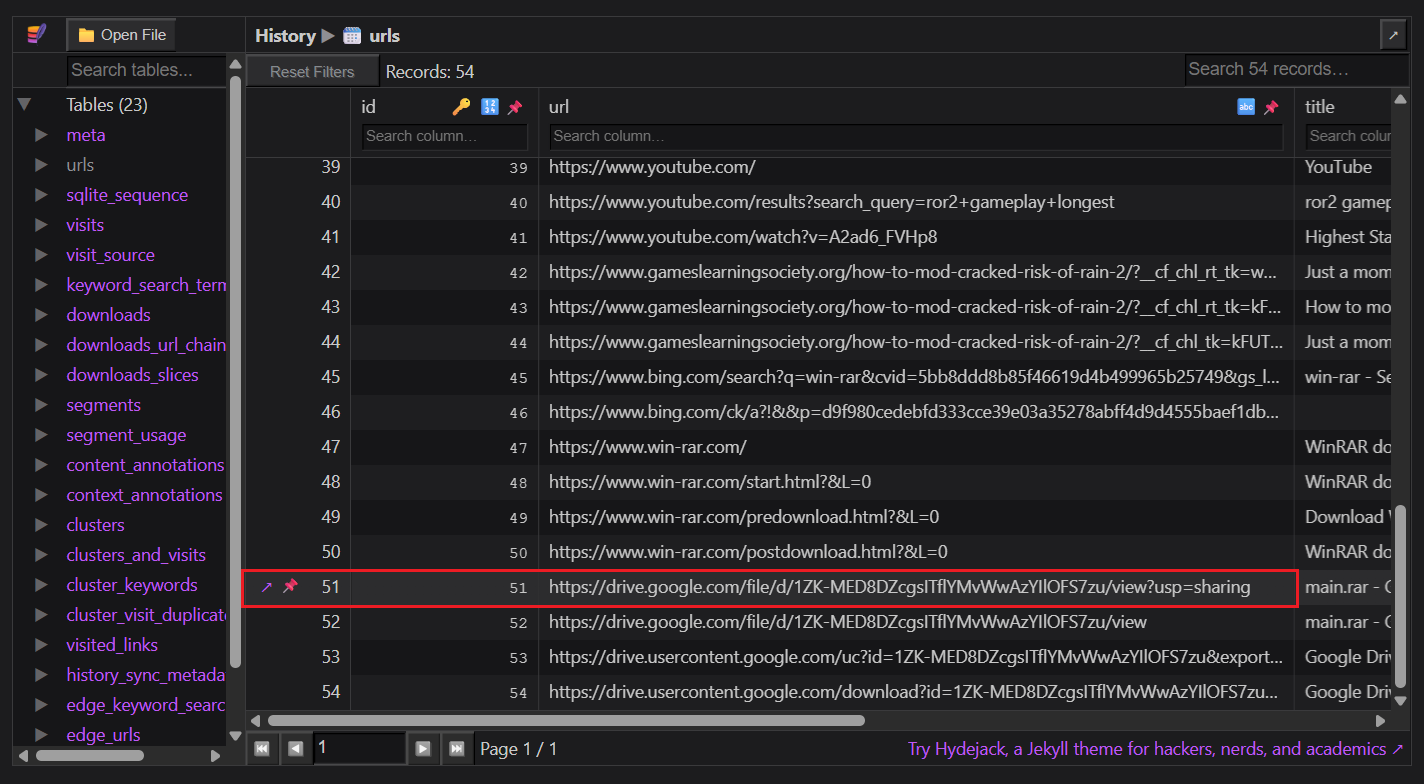
Task: Click the table scroll right arrow
Action: 1381,720
